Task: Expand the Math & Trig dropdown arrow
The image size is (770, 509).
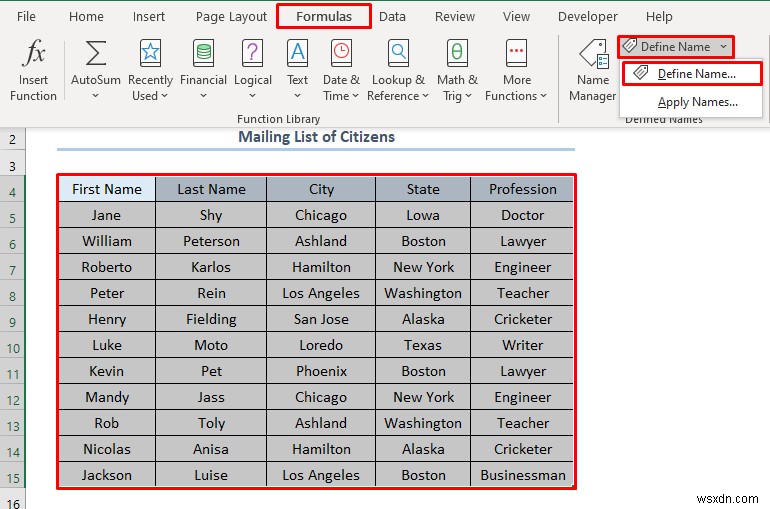Action: pyautogui.click(x=468, y=96)
